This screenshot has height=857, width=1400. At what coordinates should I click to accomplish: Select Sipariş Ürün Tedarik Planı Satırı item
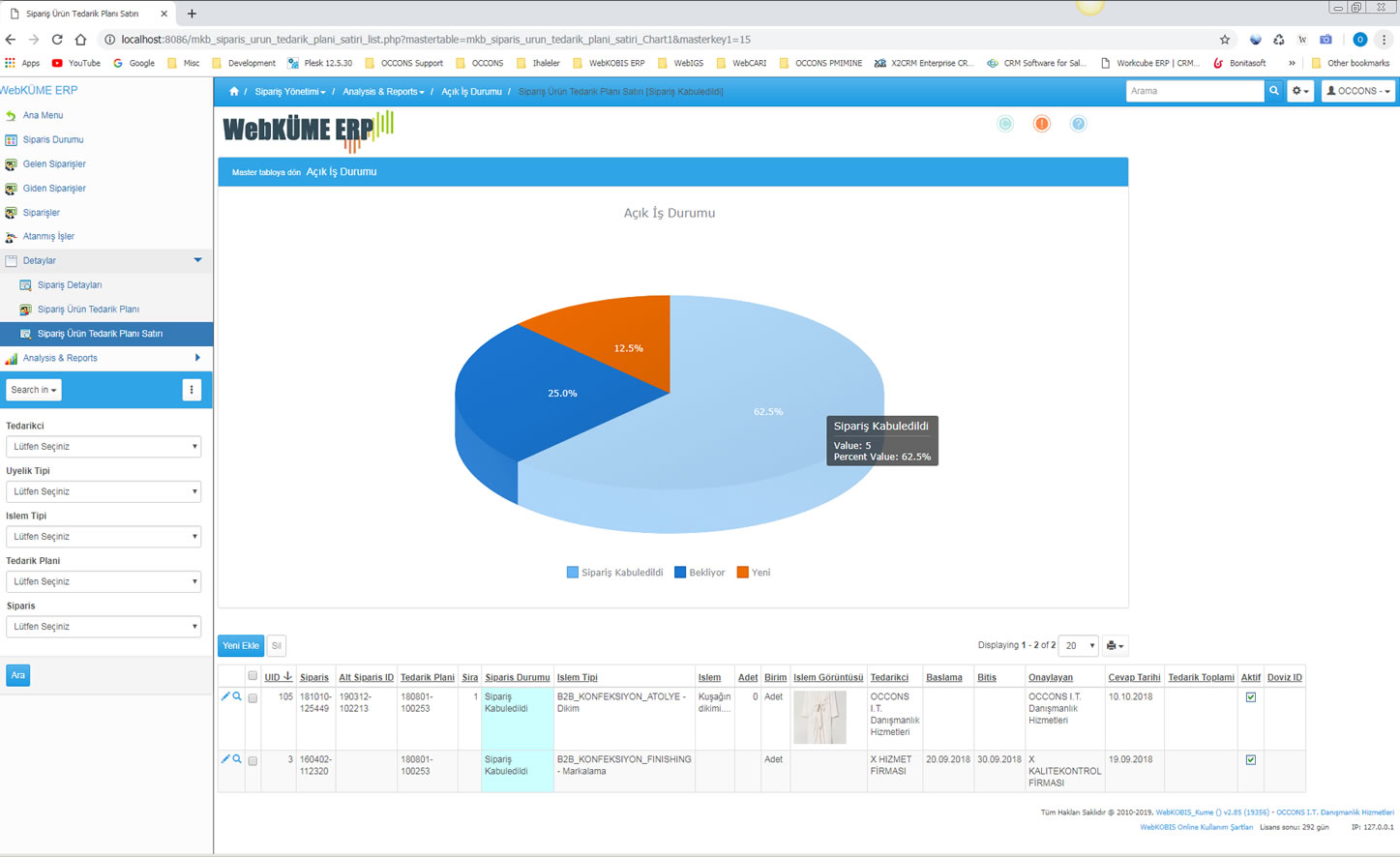[106, 334]
